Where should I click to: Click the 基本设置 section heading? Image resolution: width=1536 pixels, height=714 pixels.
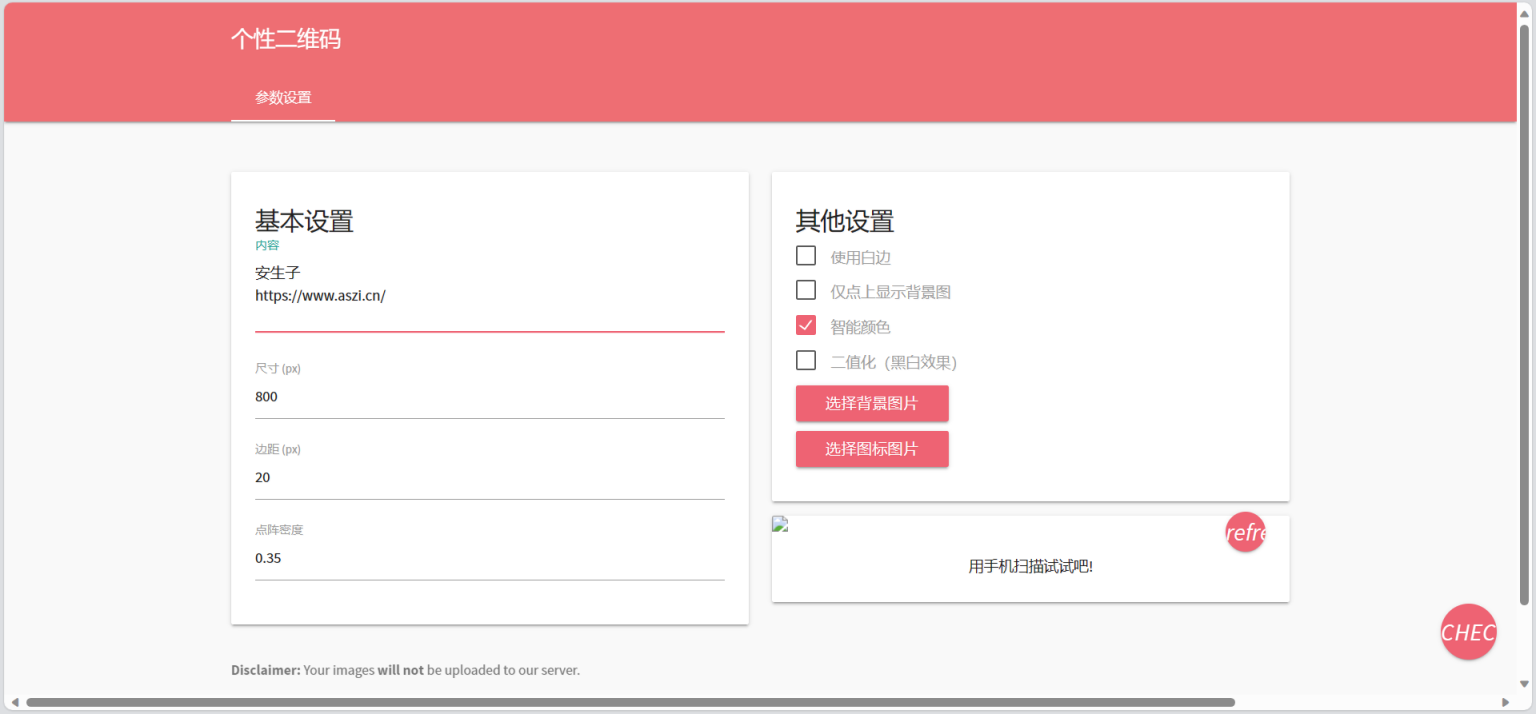click(x=303, y=221)
